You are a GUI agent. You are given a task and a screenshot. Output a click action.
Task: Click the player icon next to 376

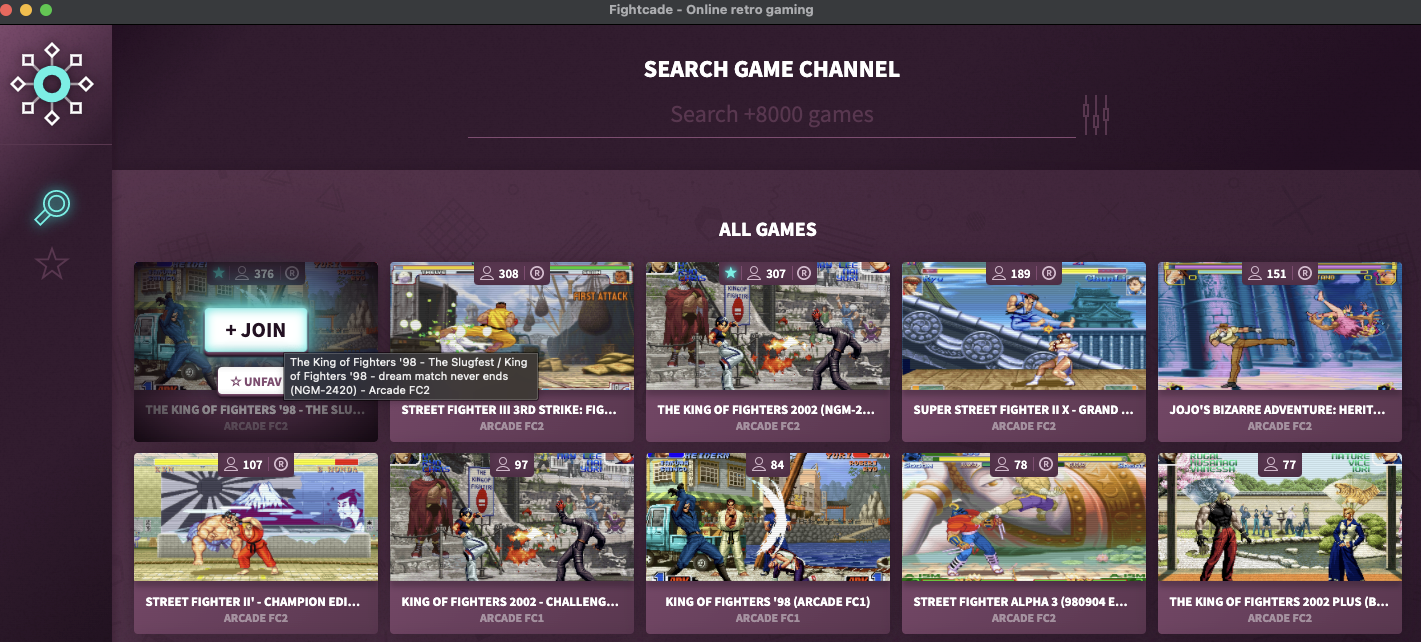(x=243, y=273)
